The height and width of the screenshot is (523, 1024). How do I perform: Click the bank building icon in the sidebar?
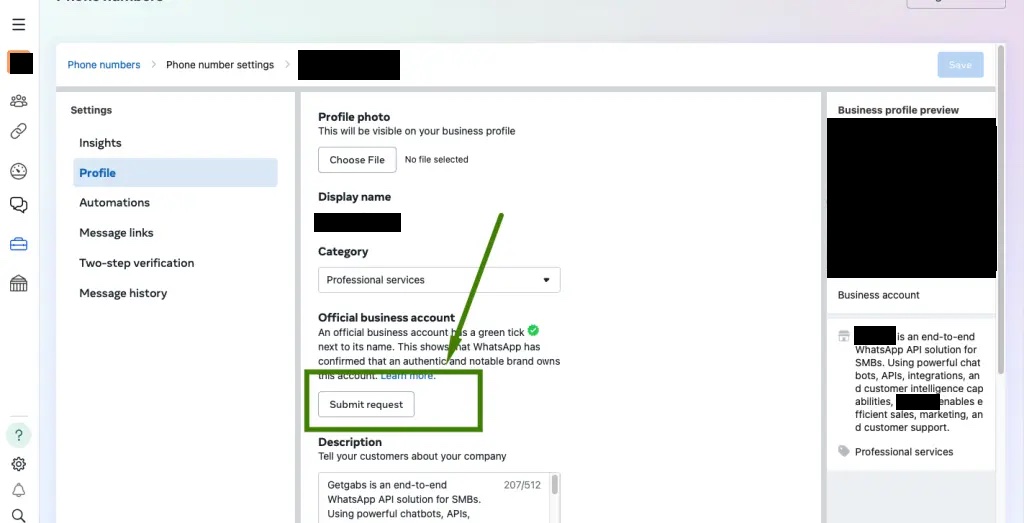coord(19,284)
